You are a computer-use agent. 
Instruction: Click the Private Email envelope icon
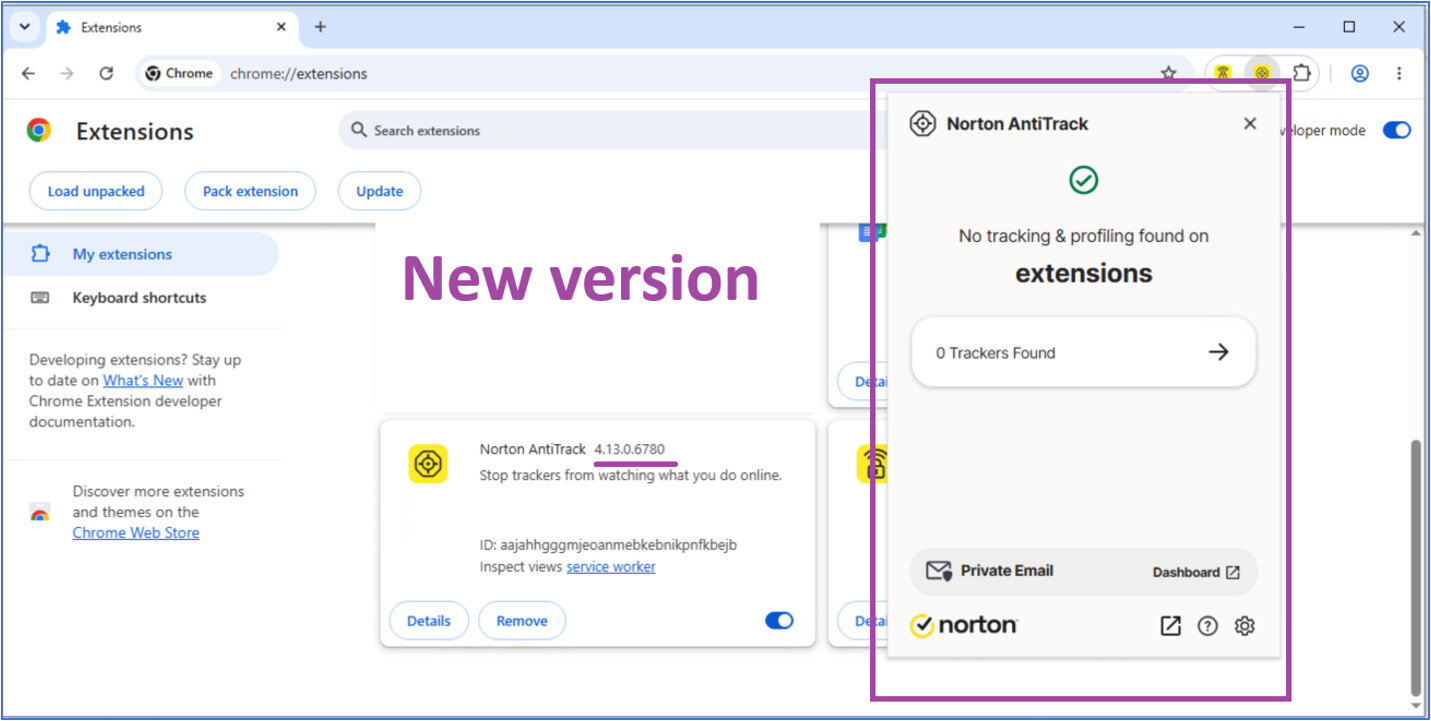pos(938,571)
